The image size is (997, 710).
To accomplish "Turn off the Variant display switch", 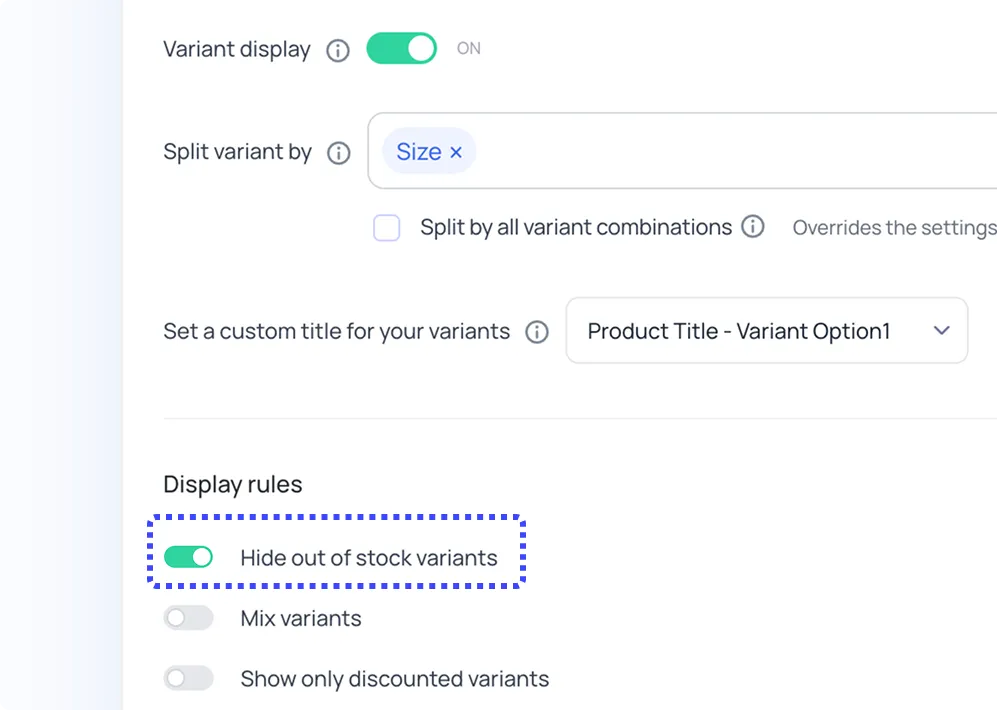I will click(401, 48).
